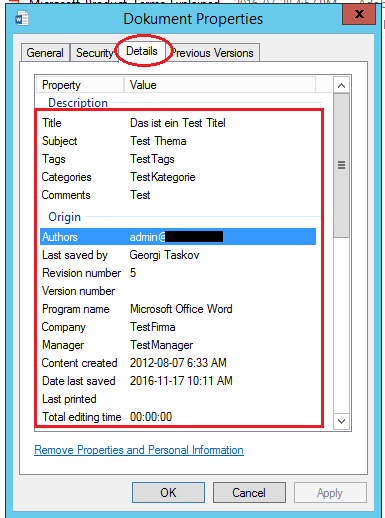Select the Last printed row

click(178, 399)
